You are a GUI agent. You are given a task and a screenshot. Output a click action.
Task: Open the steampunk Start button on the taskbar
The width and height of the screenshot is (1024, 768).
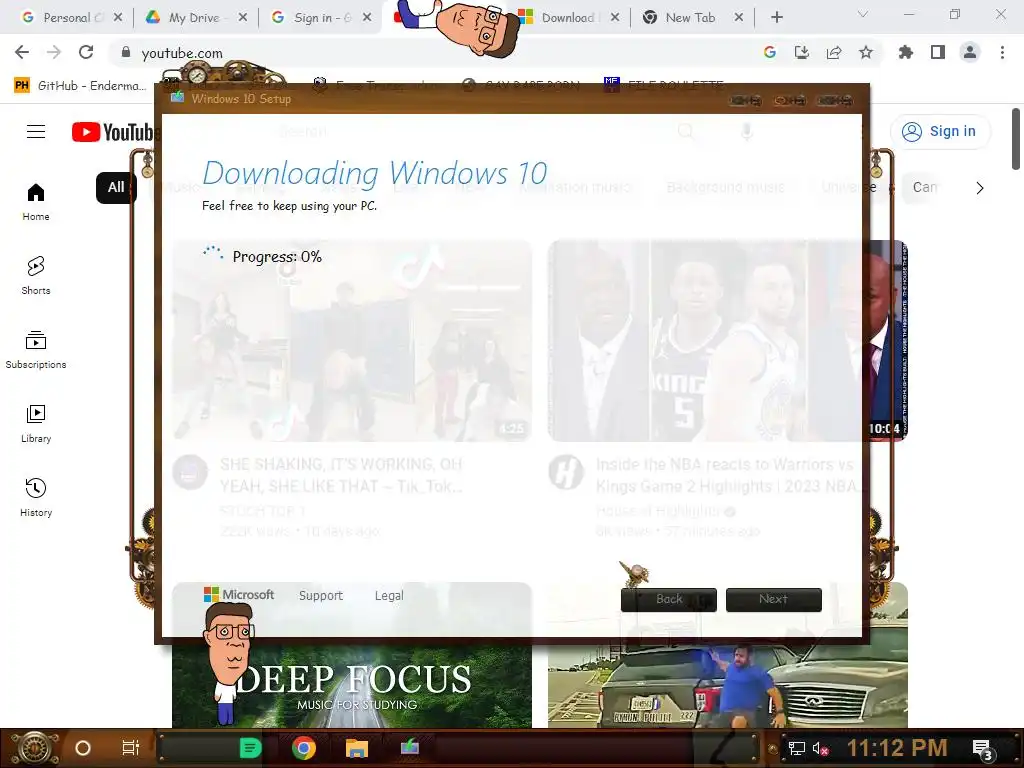tap(35, 748)
